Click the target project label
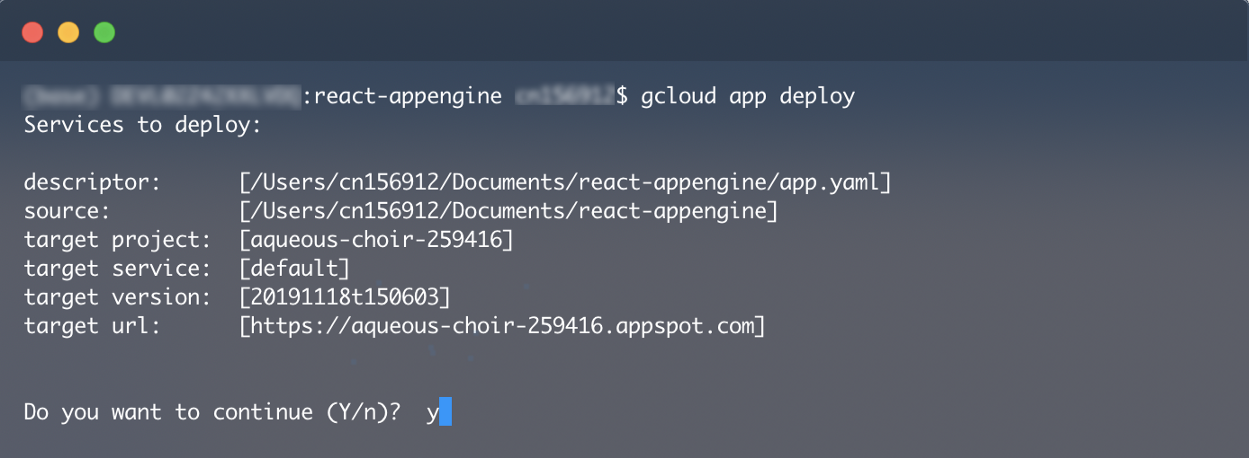This screenshot has height=458, width=1249. [x=117, y=240]
